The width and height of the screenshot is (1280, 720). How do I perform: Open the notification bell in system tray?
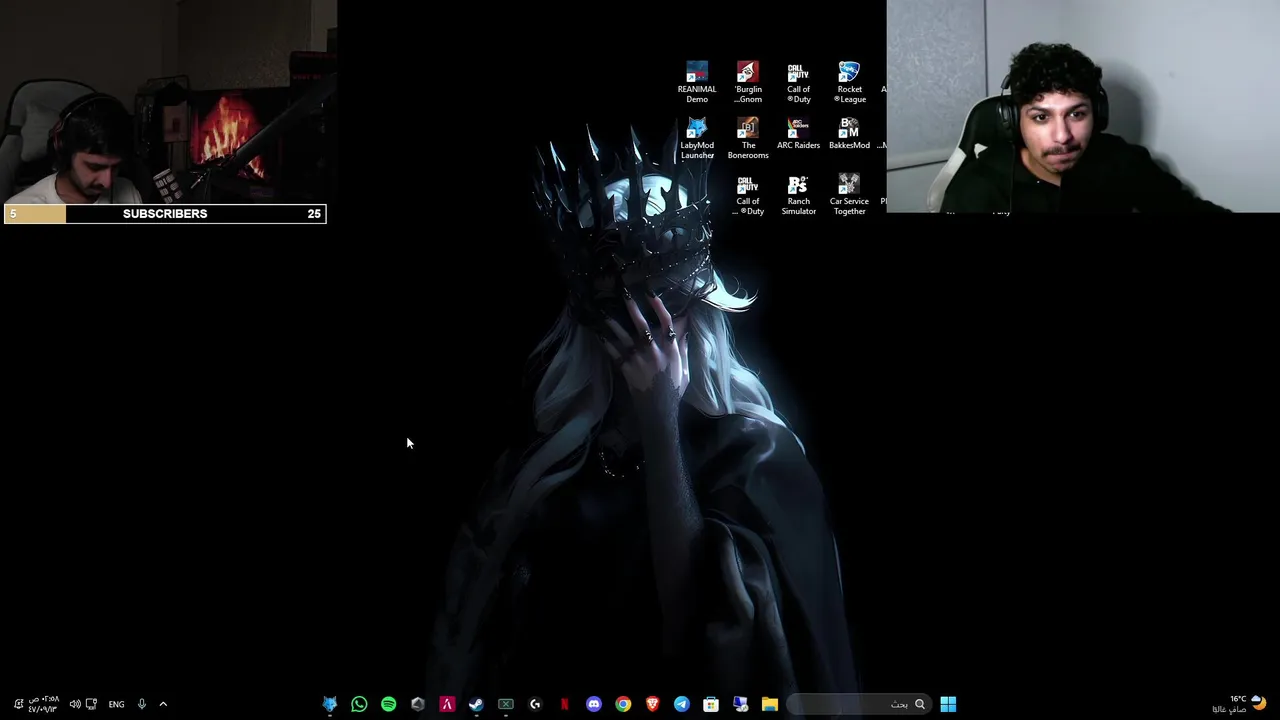pos(18,704)
